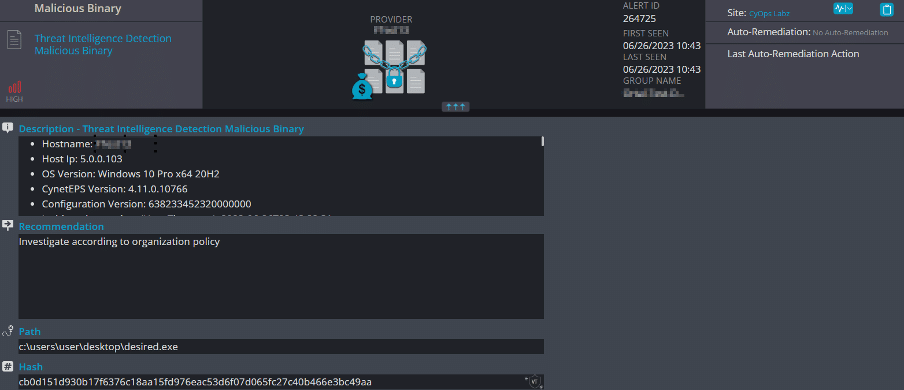This screenshot has width=904, height=390.
Task: Click the path route icon beside Path
Action: (x=7, y=331)
